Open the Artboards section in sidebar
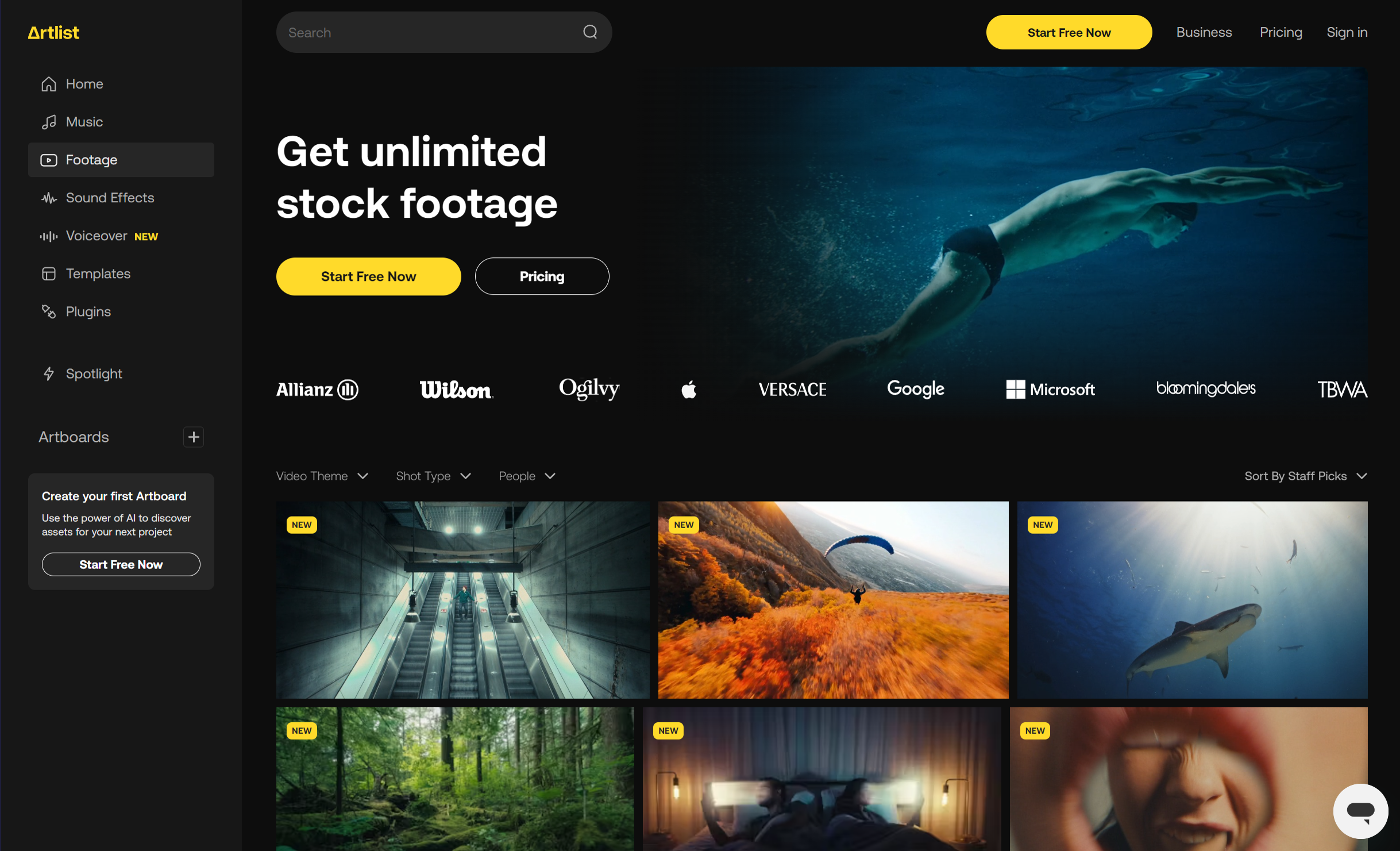 pyautogui.click(x=73, y=436)
